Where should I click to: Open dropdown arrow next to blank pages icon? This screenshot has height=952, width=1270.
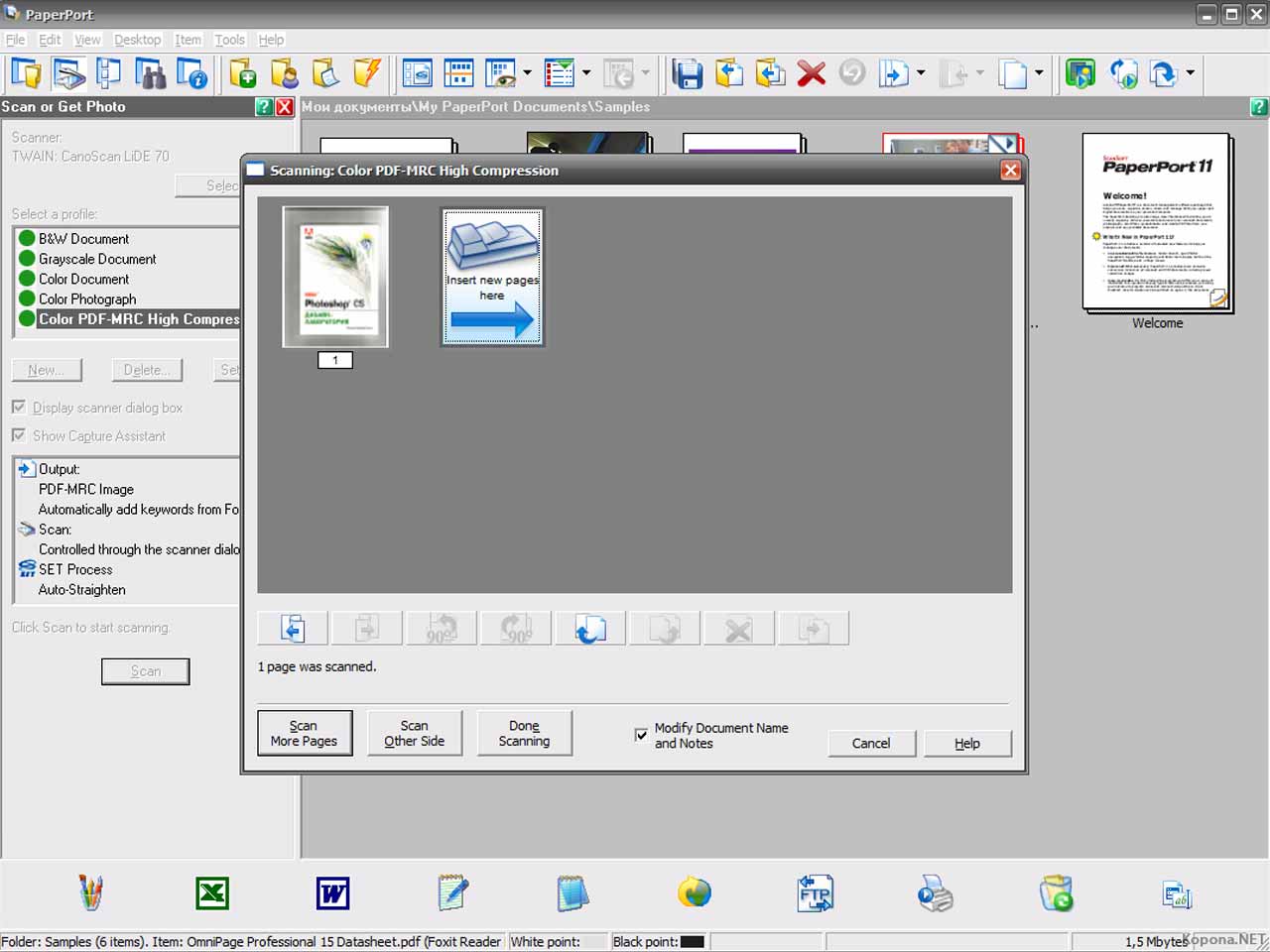pyautogui.click(x=1039, y=73)
